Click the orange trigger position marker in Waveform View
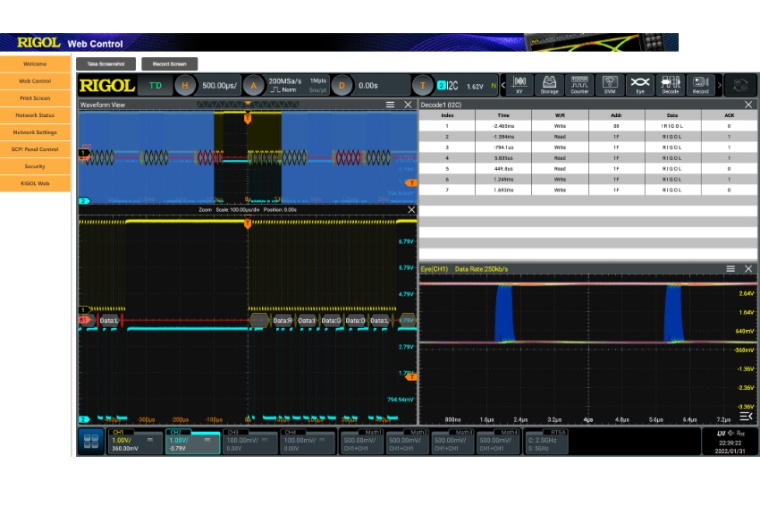The width and height of the screenshot is (760, 506). click(x=247, y=117)
